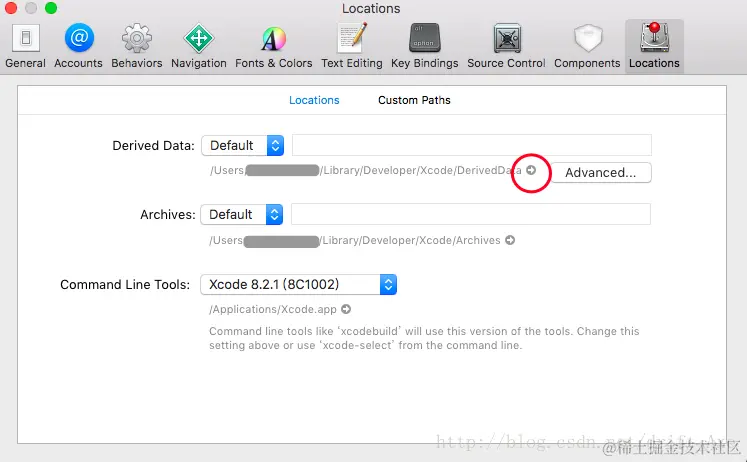Click the /Applications/Xcode.app path text

(273, 309)
